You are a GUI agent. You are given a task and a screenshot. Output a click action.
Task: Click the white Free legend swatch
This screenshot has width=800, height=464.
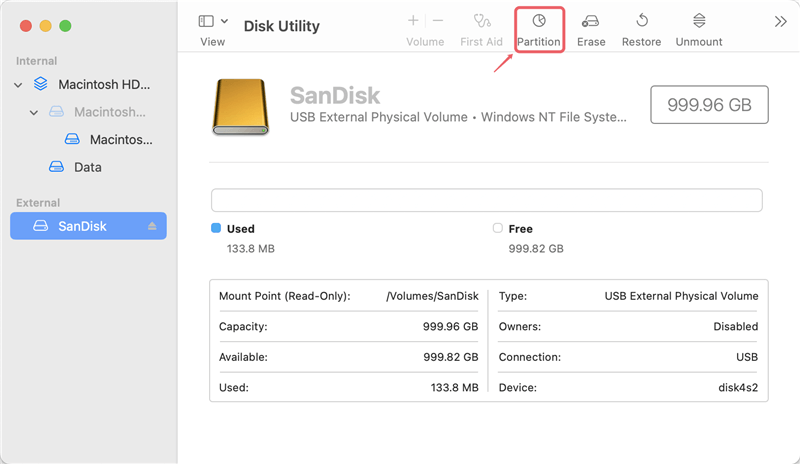[497, 228]
